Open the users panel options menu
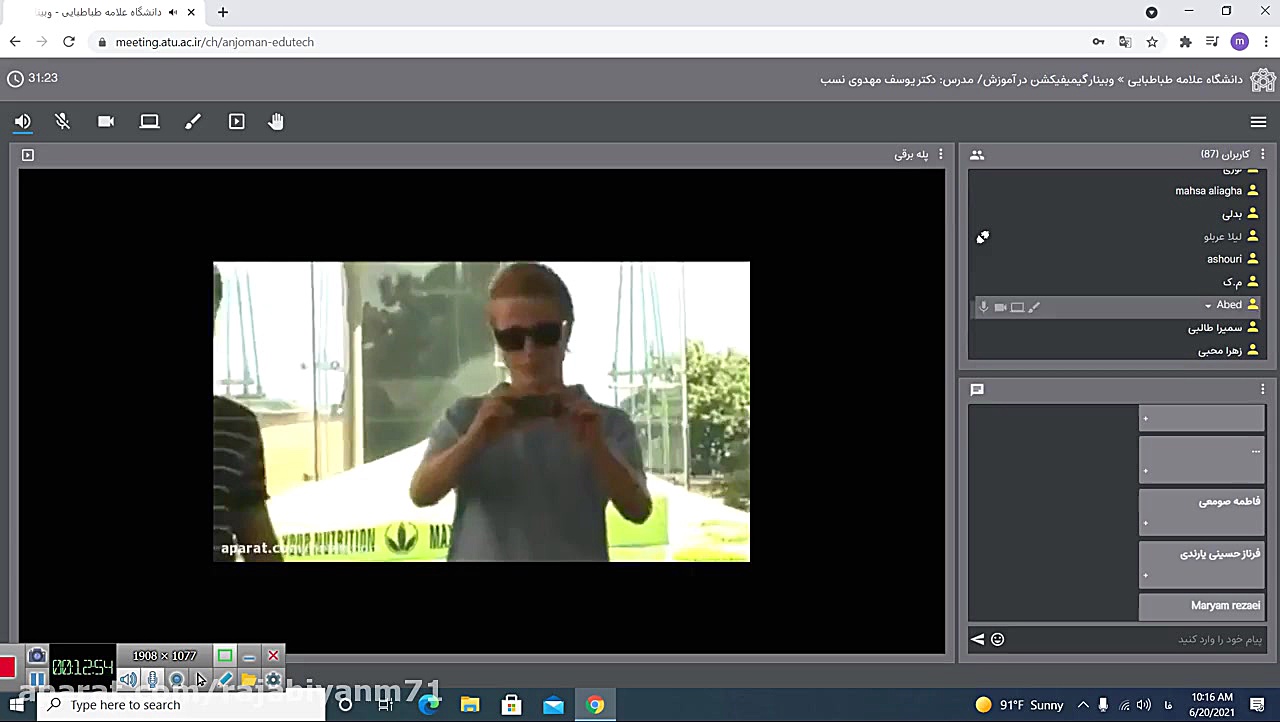This screenshot has width=1280, height=722. pyautogui.click(x=1262, y=155)
